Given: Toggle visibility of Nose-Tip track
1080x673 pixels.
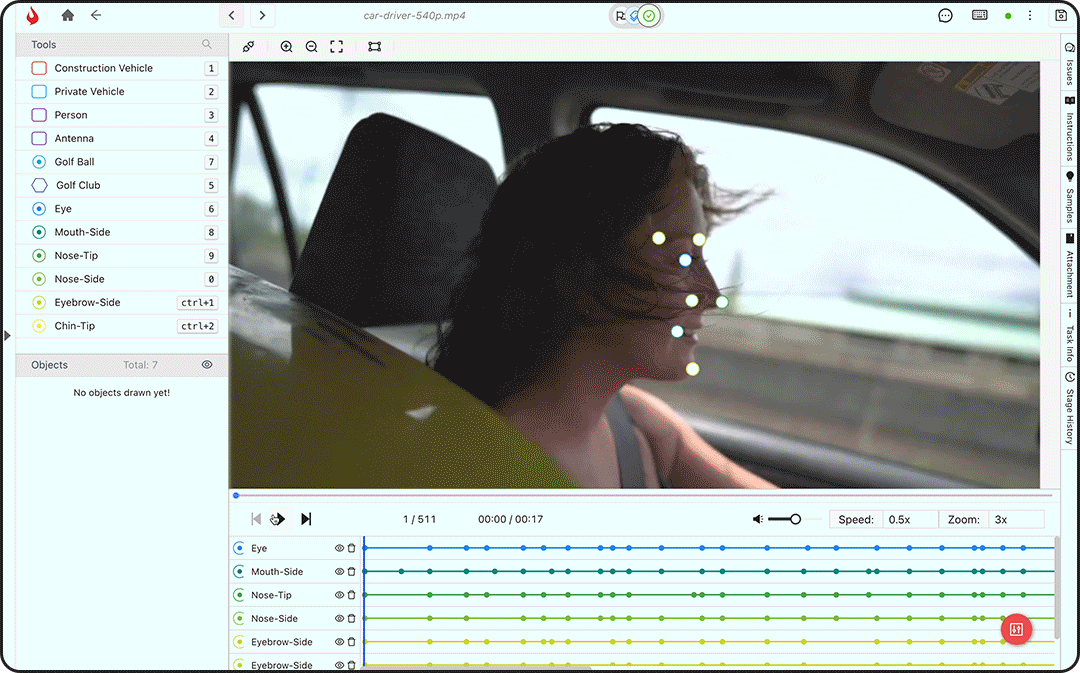Looking at the screenshot, I should coord(339,595).
